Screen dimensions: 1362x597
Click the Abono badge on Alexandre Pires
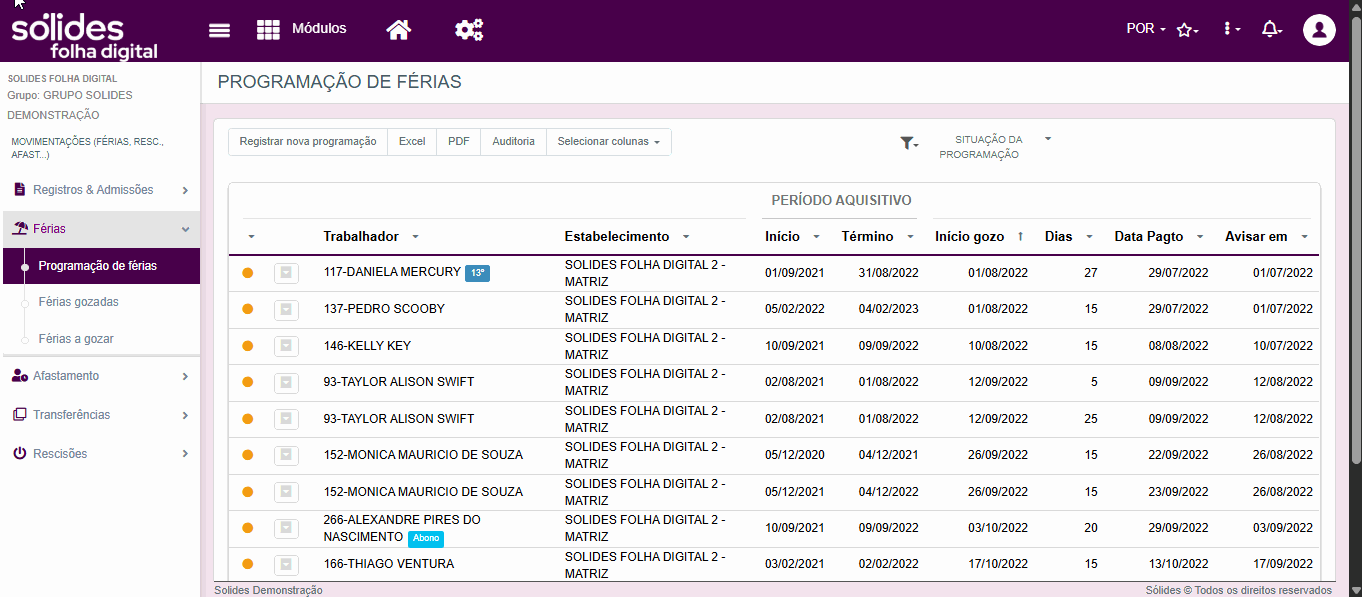click(426, 538)
